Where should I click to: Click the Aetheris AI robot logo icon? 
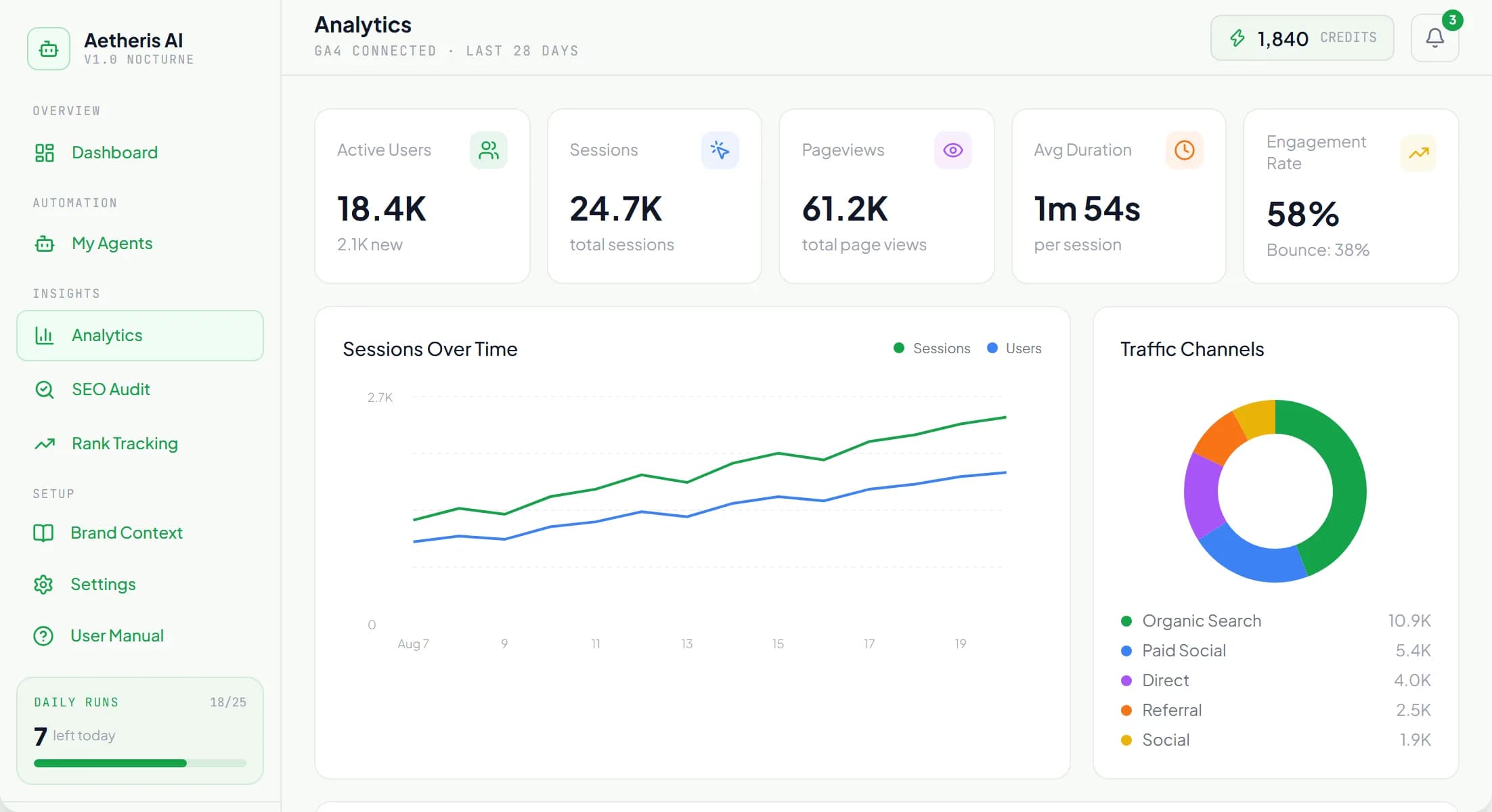point(49,49)
